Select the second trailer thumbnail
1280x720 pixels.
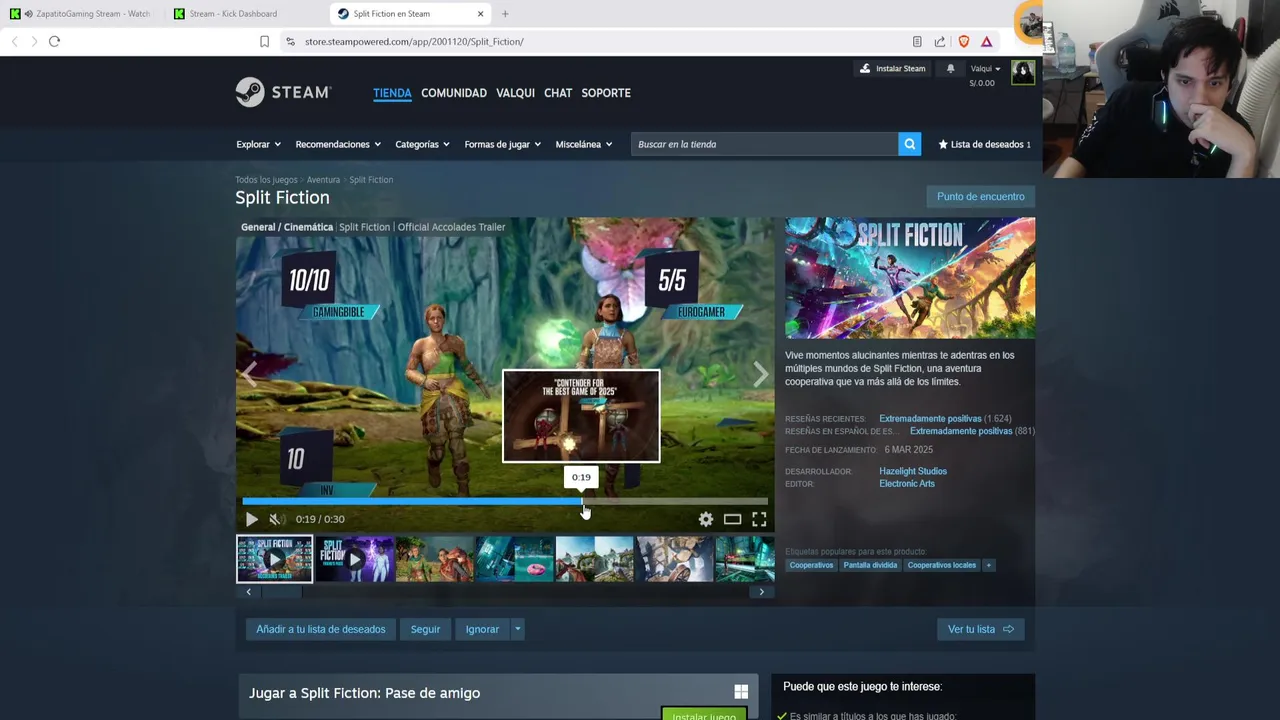[354, 559]
